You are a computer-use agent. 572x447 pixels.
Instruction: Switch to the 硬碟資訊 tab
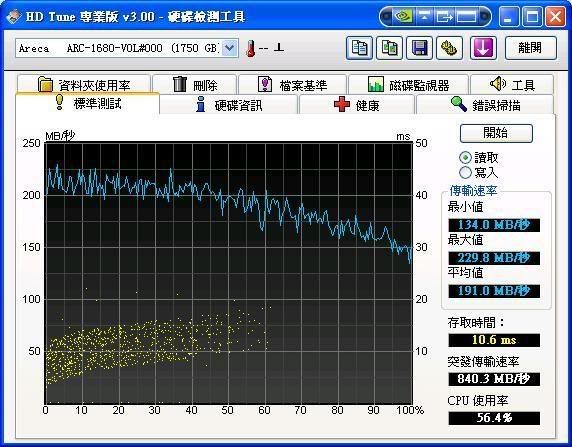click(229, 105)
